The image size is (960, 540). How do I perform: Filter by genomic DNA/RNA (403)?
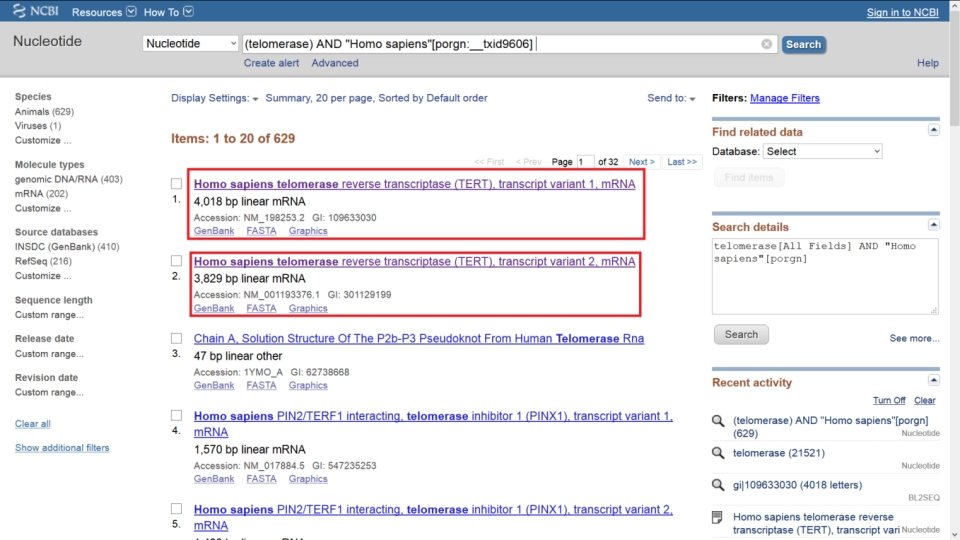69,179
